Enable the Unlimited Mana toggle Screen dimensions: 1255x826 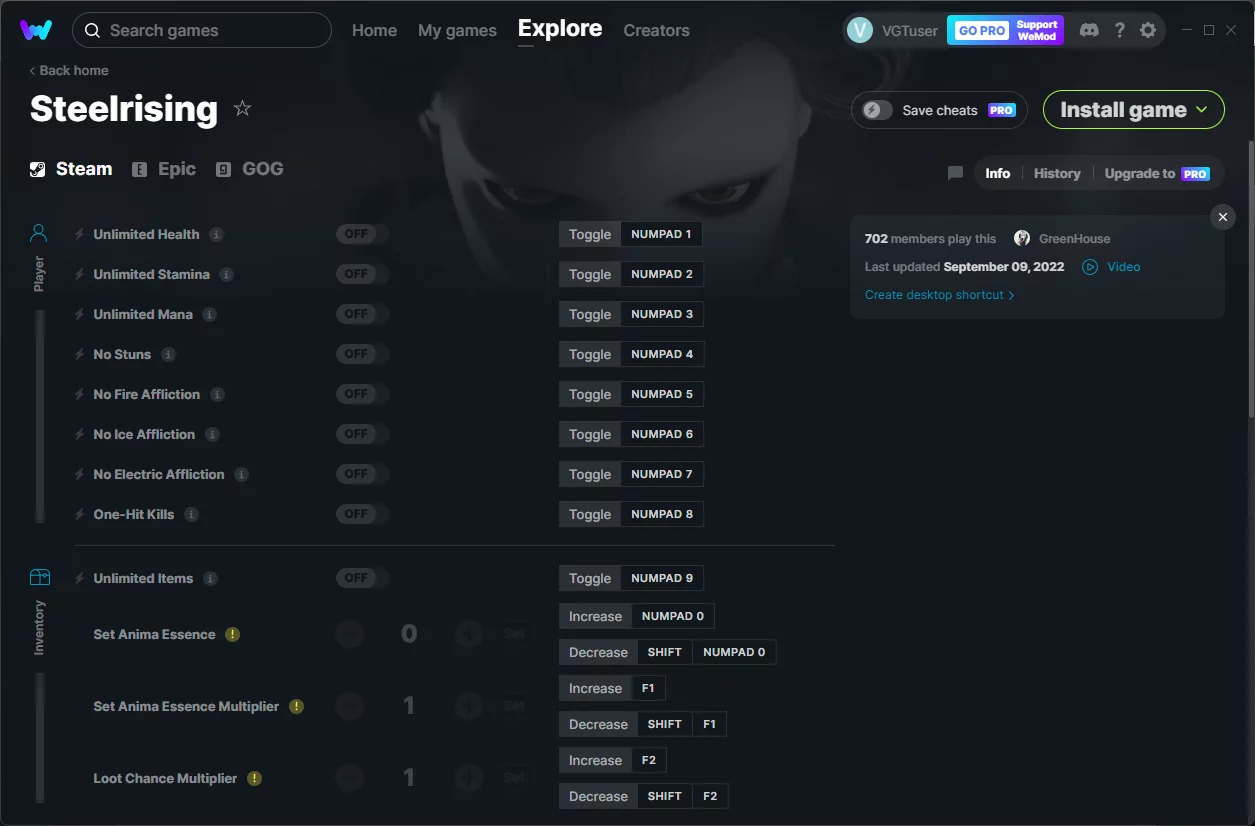[362, 314]
